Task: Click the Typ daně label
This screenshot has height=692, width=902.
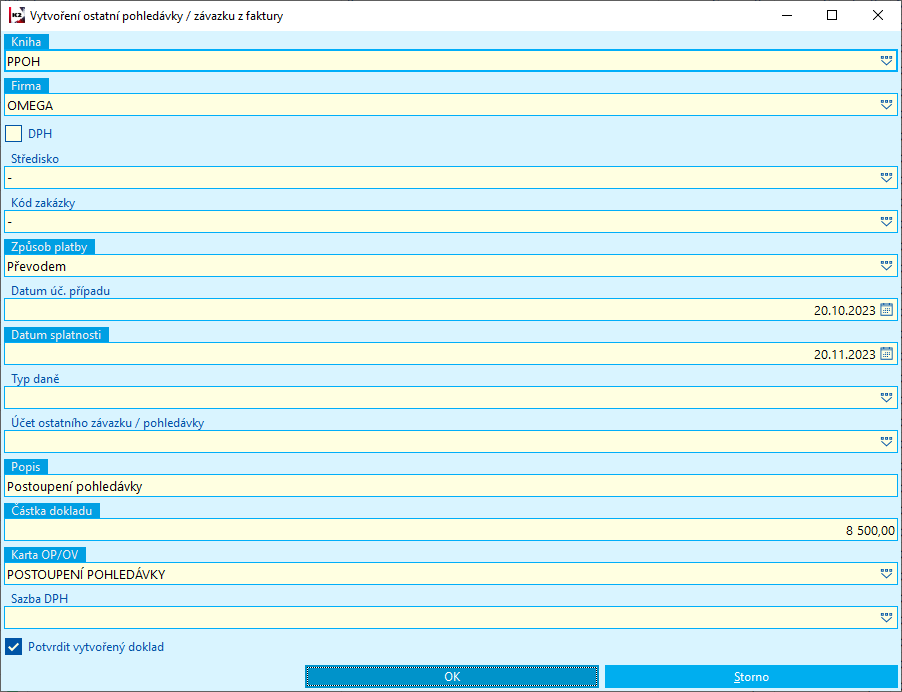Action: tap(35, 379)
